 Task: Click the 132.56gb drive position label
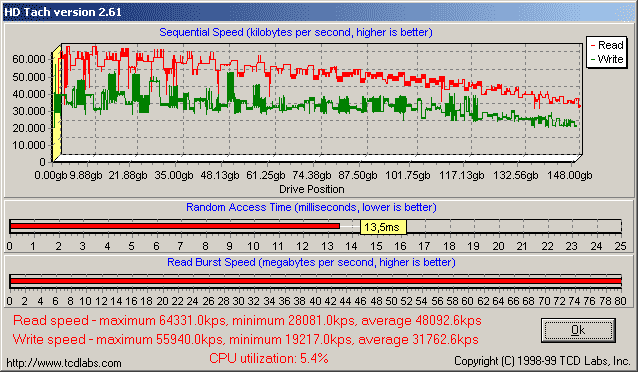tap(516, 175)
